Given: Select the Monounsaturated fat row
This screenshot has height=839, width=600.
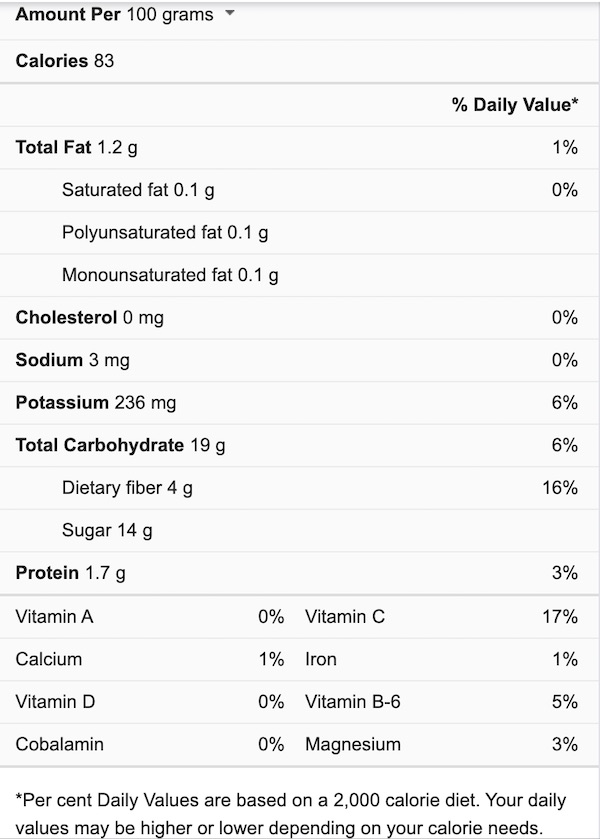Looking at the screenshot, I should point(299,275).
